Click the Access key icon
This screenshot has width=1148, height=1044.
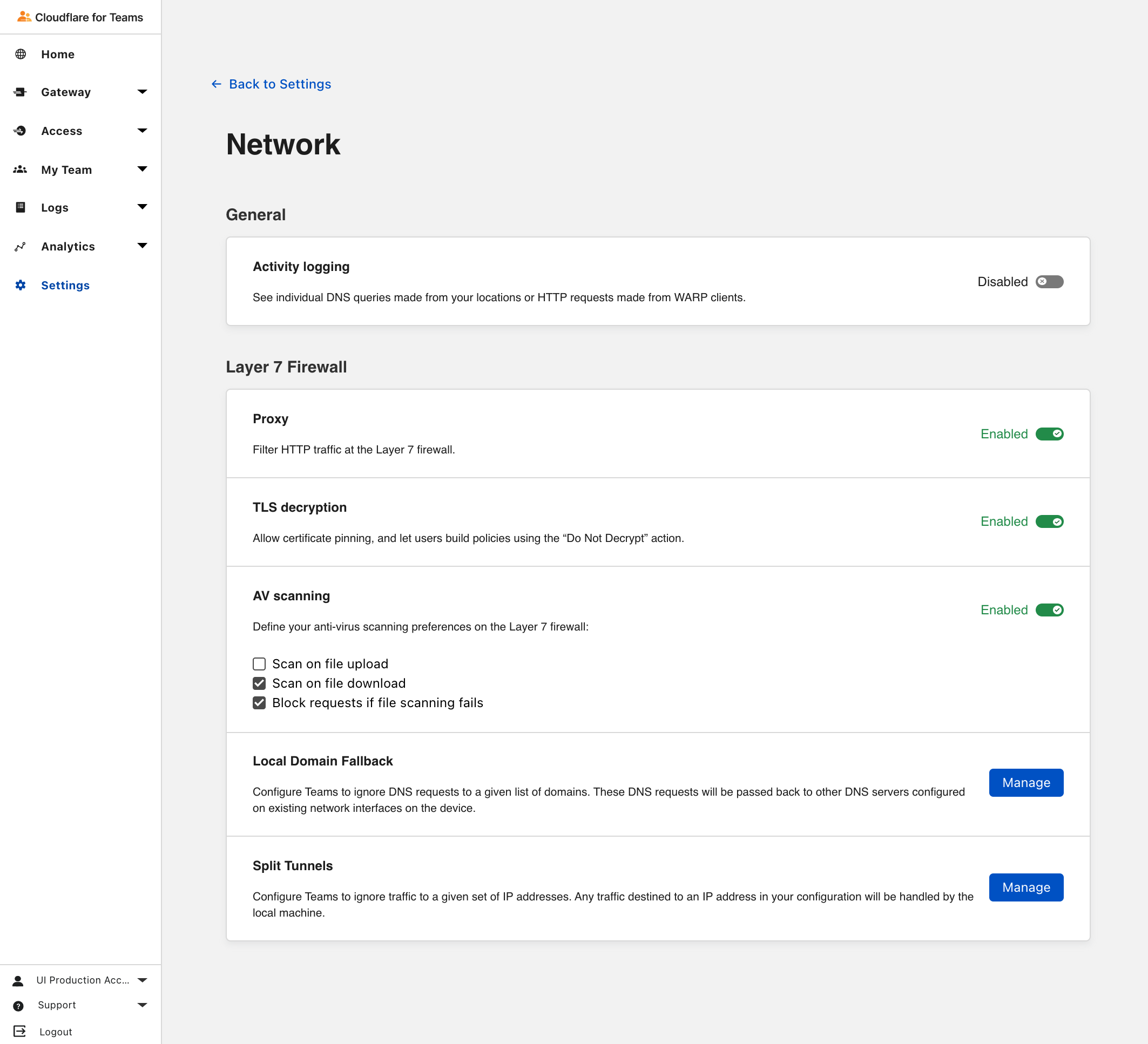click(x=21, y=130)
